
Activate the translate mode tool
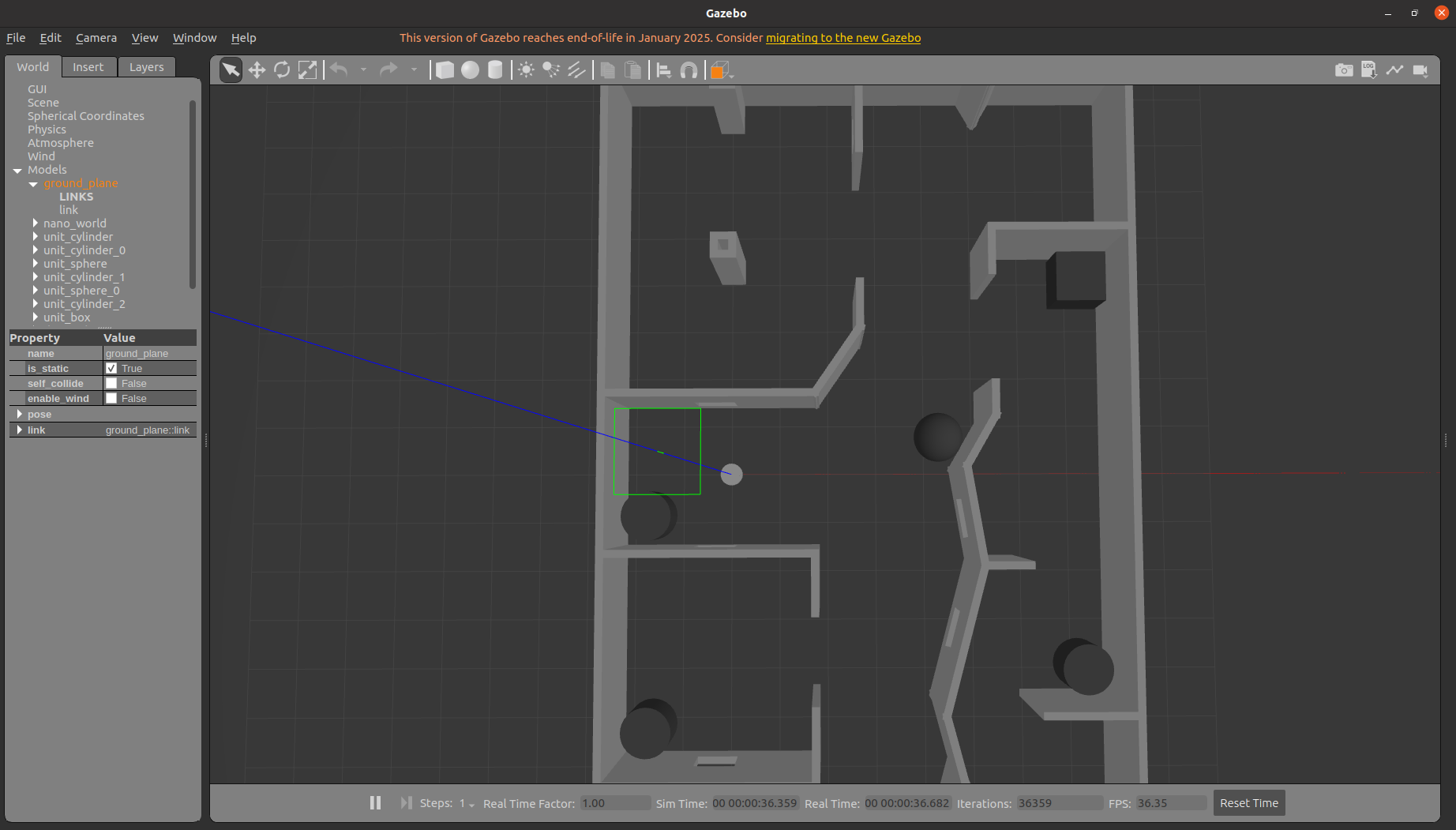(x=257, y=70)
